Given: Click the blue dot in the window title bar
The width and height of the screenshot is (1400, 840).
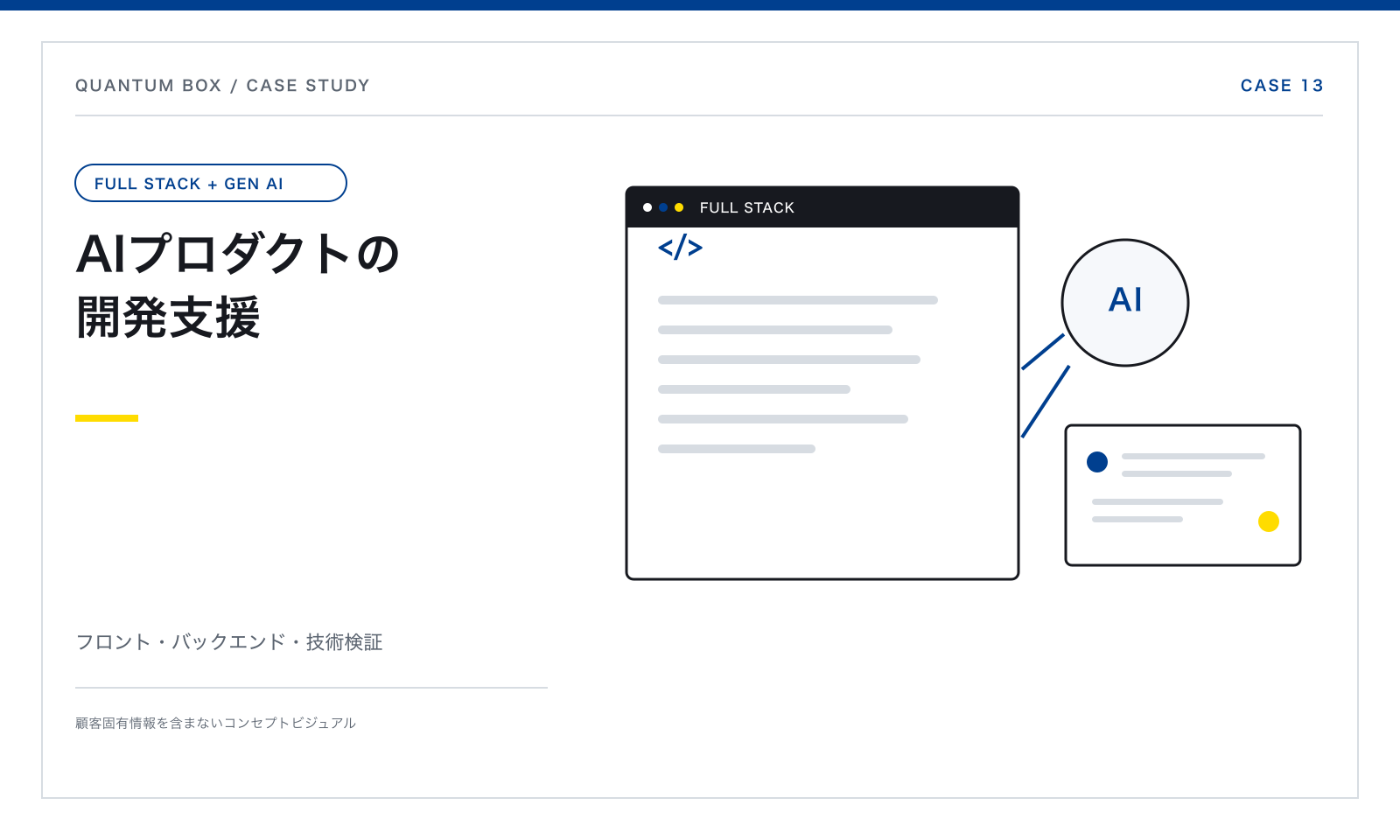Looking at the screenshot, I should click(663, 207).
